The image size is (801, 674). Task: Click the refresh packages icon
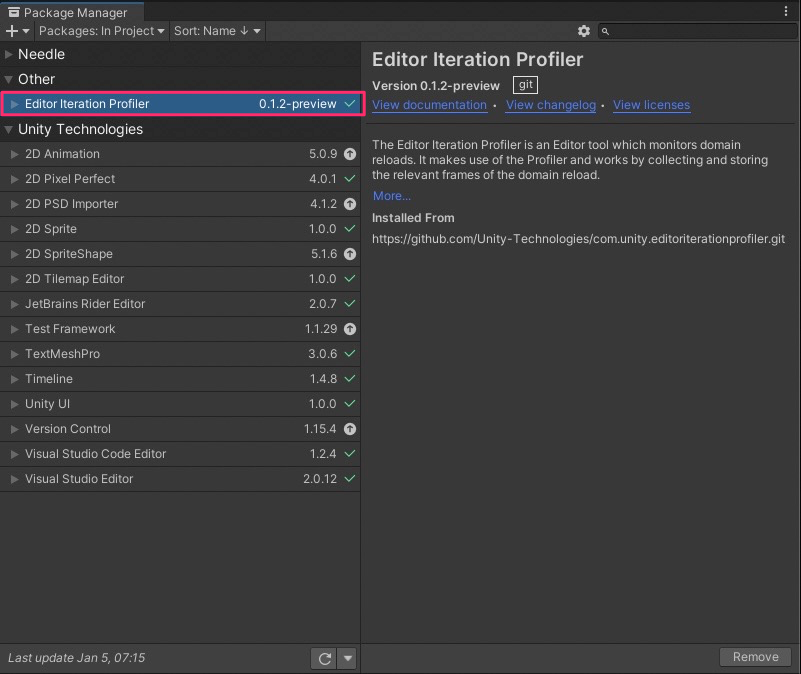click(324, 658)
